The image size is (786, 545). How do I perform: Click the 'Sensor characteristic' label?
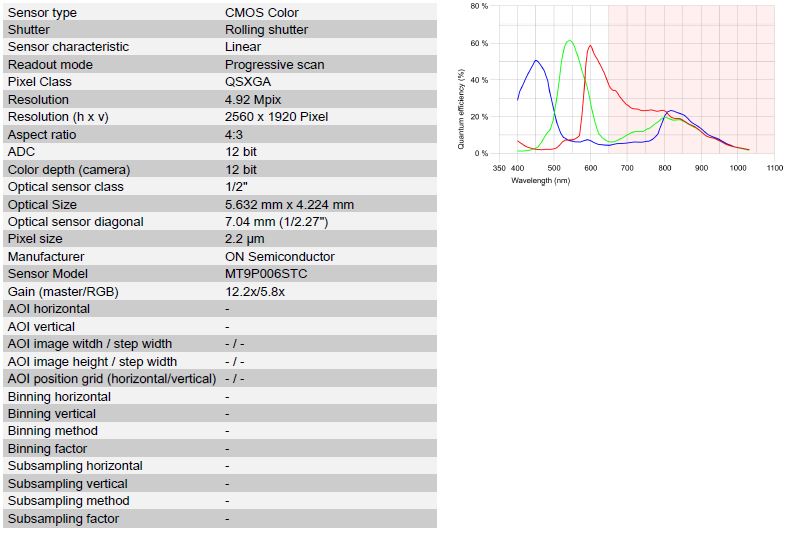[68, 47]
